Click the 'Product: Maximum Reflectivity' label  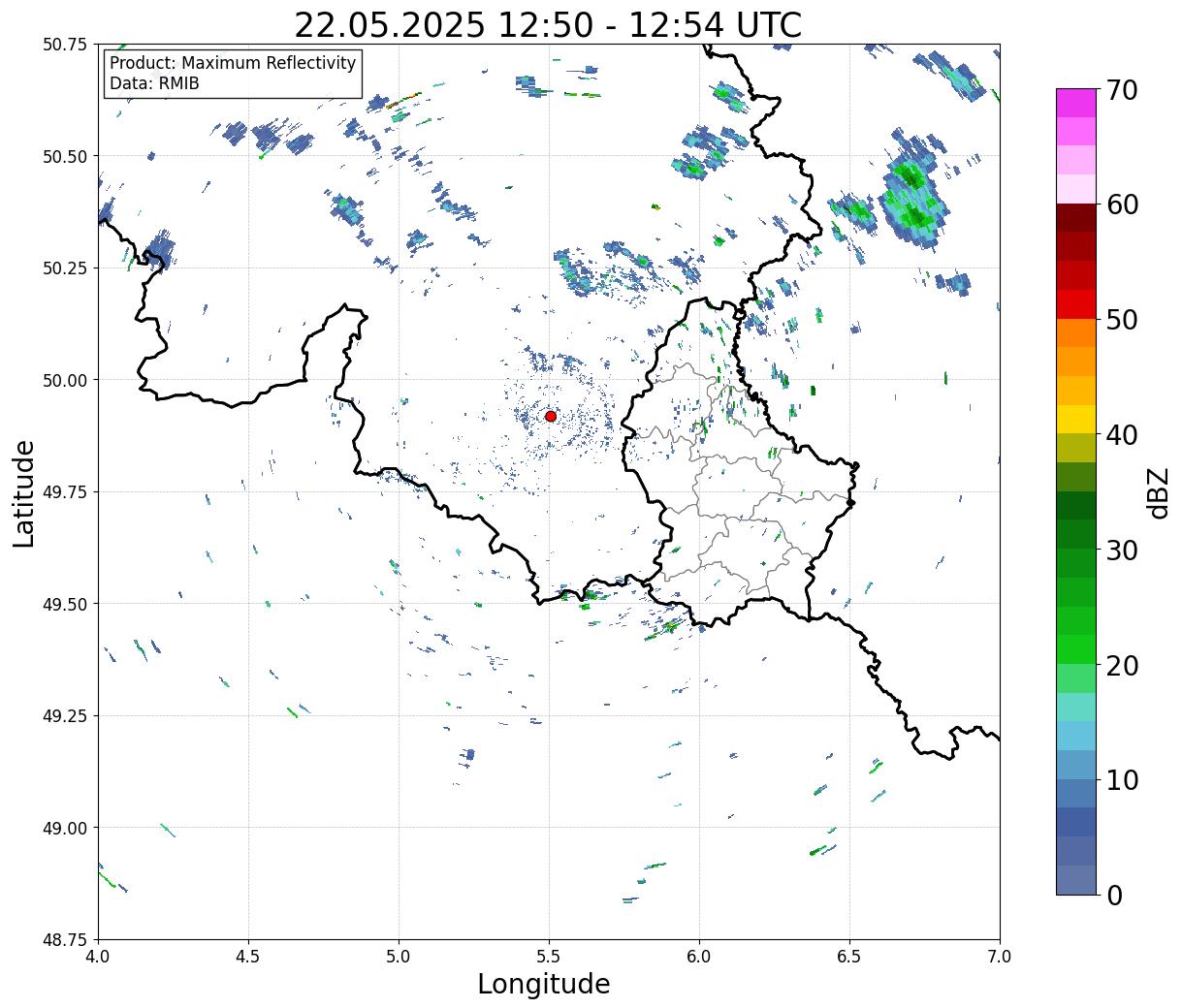233,63
